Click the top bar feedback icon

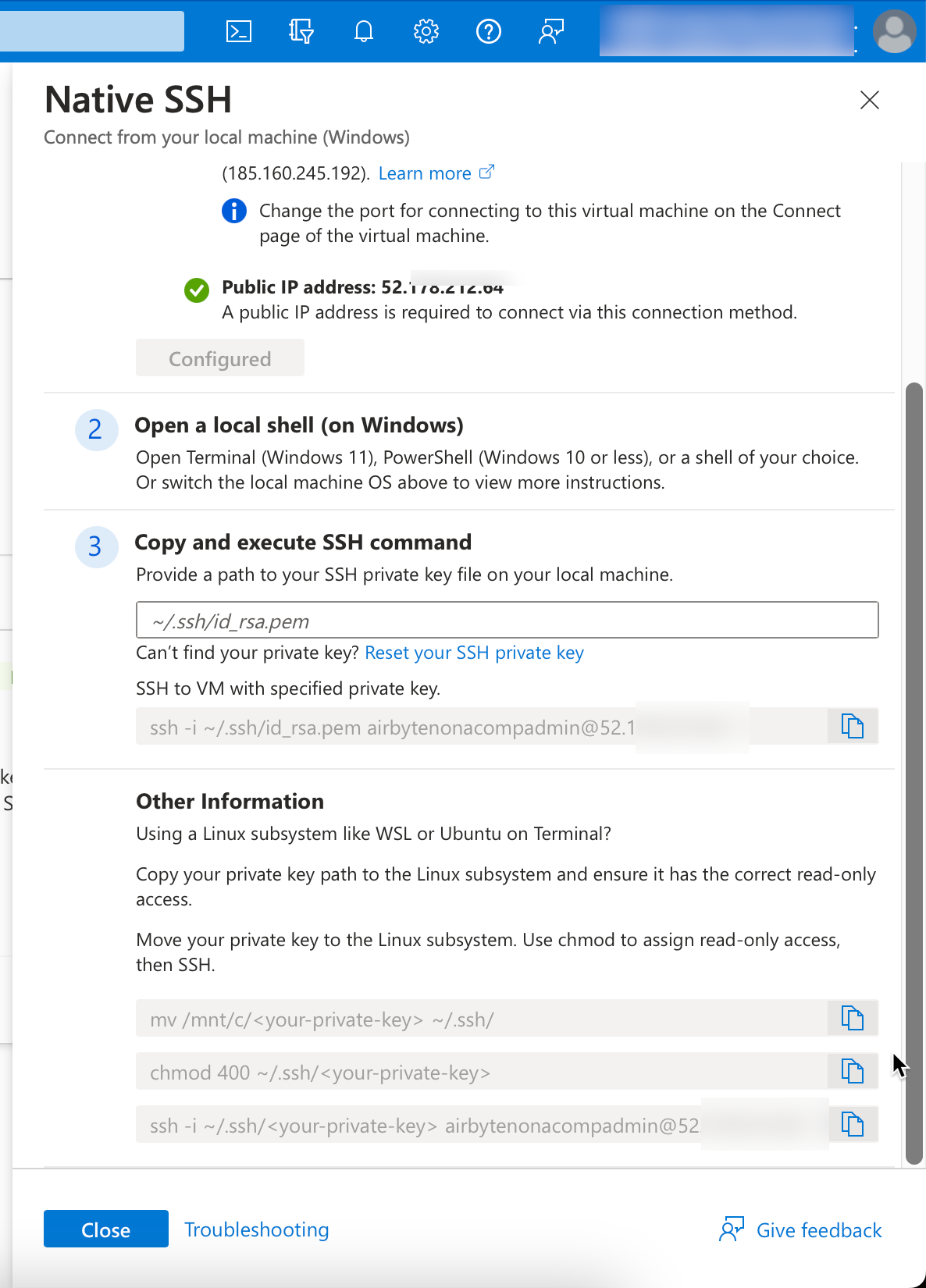[x=551, y=31]
